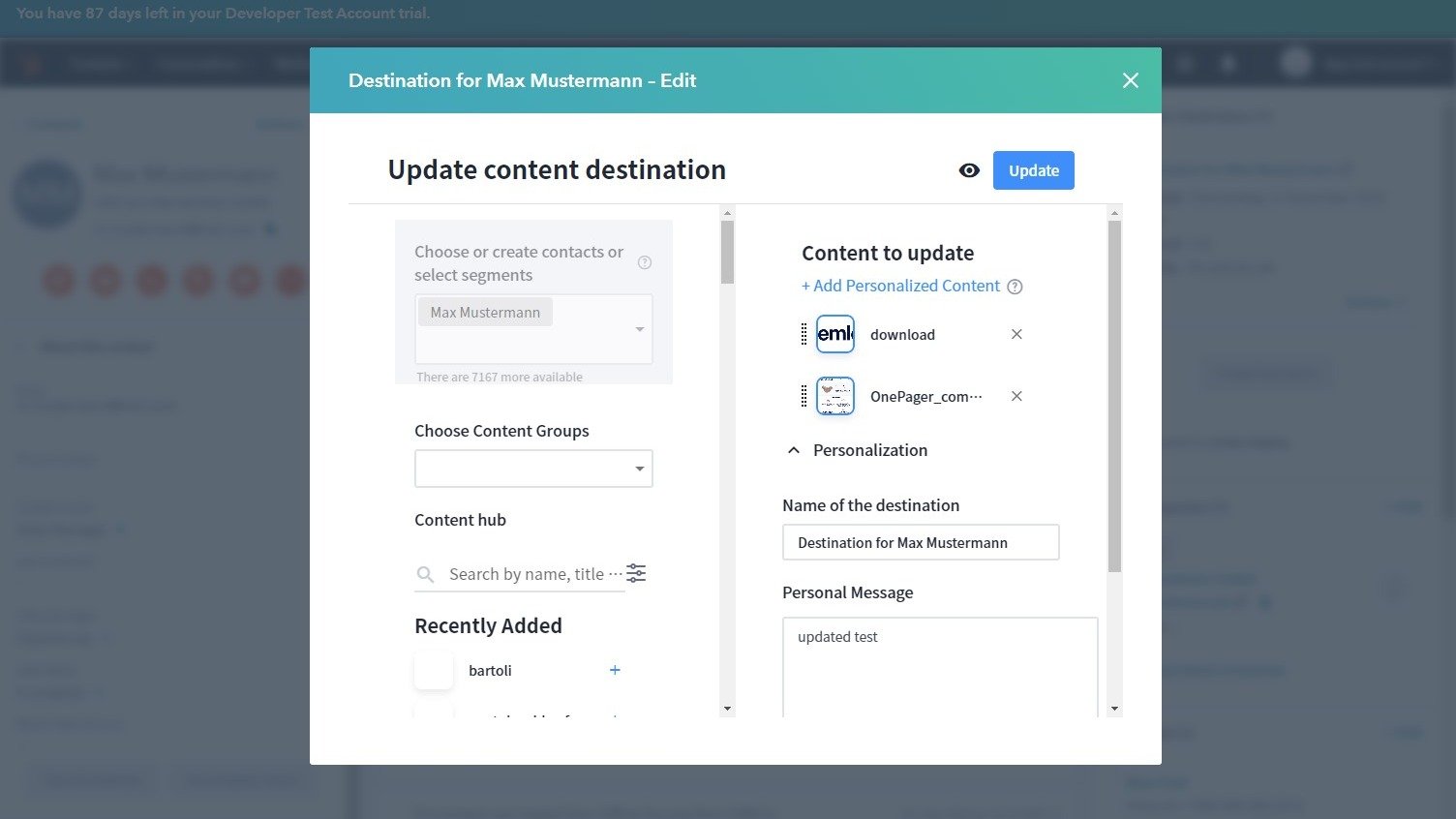This screenshot has height=819, width=1456.
Task: Click the Content hub search field
Action: click(528, 574)
